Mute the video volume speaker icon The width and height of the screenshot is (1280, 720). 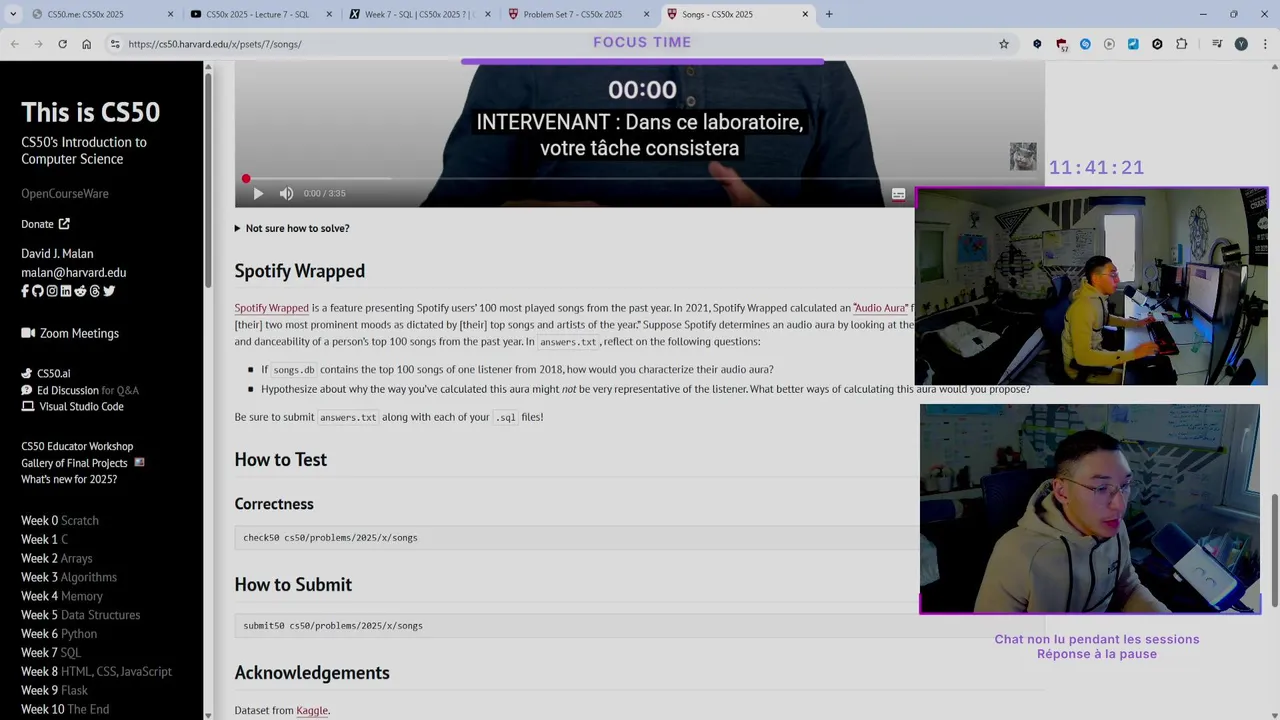(x=286, y=194)
